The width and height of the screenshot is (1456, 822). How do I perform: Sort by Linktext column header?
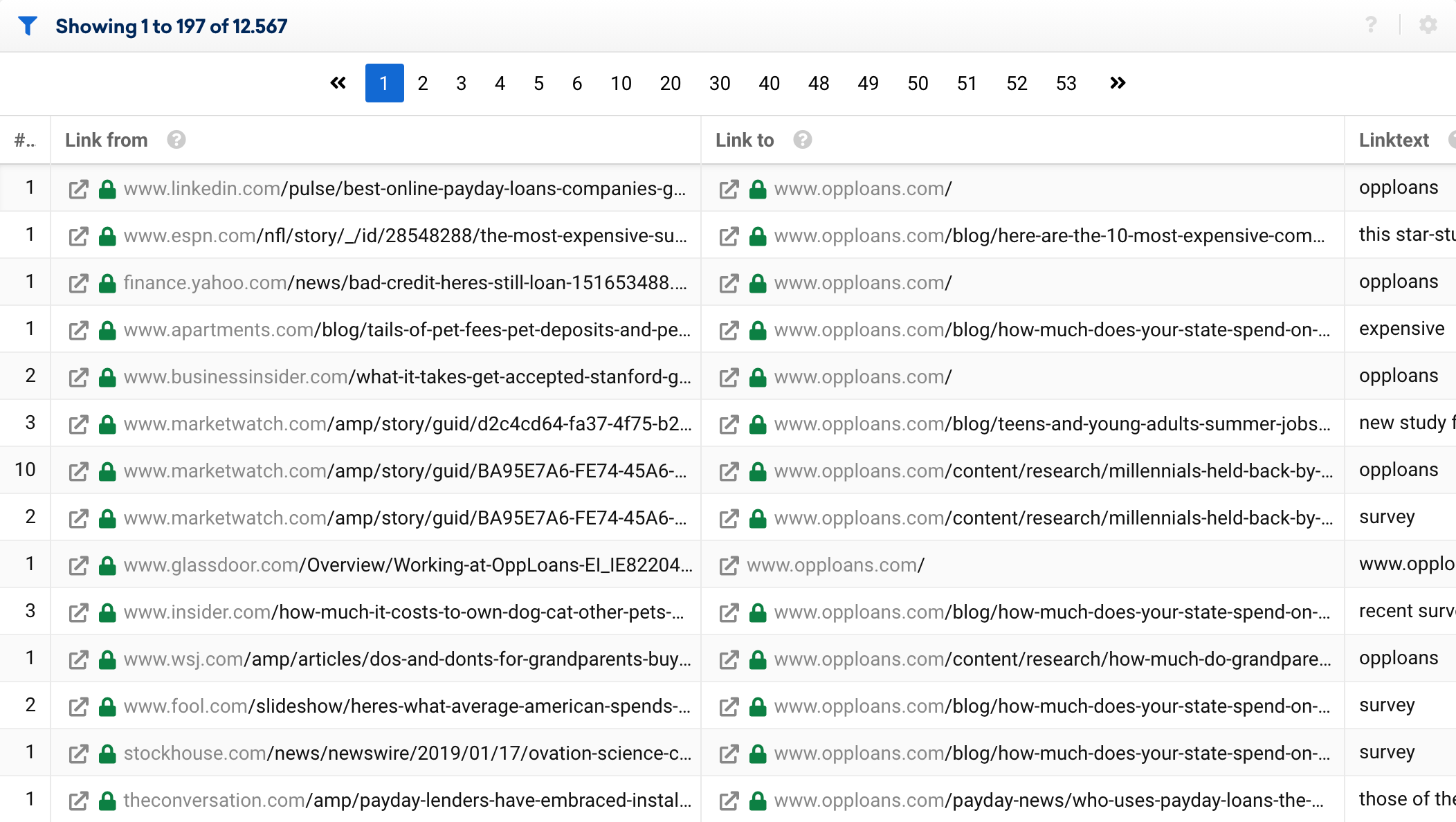coord(1394,140)
